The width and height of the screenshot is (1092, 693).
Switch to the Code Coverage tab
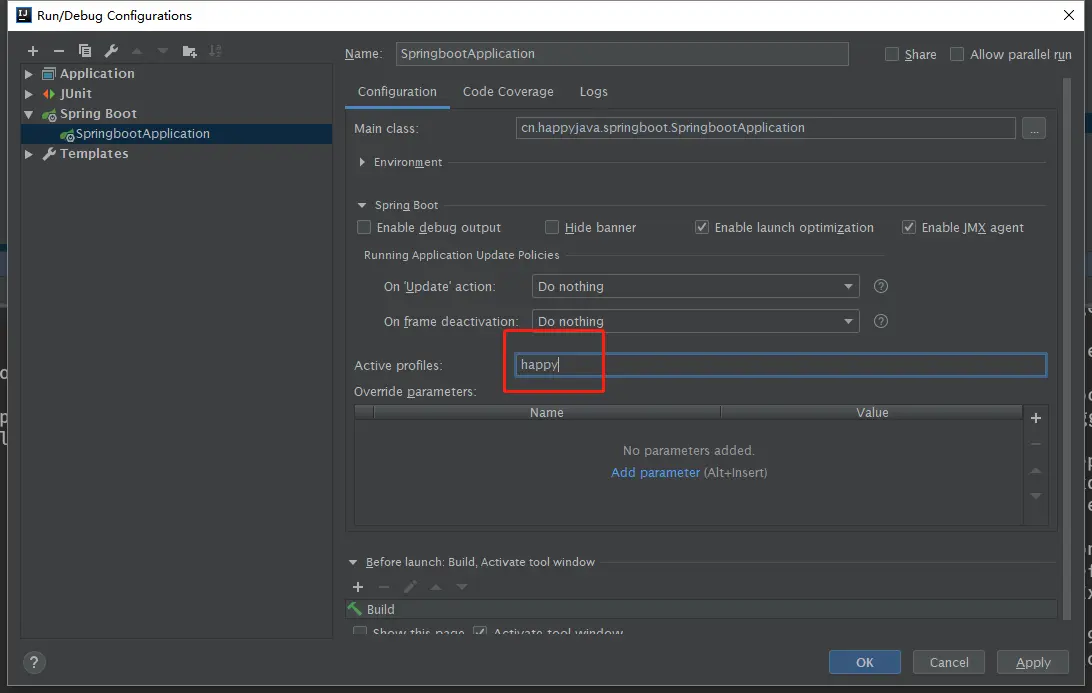(508, 92)
